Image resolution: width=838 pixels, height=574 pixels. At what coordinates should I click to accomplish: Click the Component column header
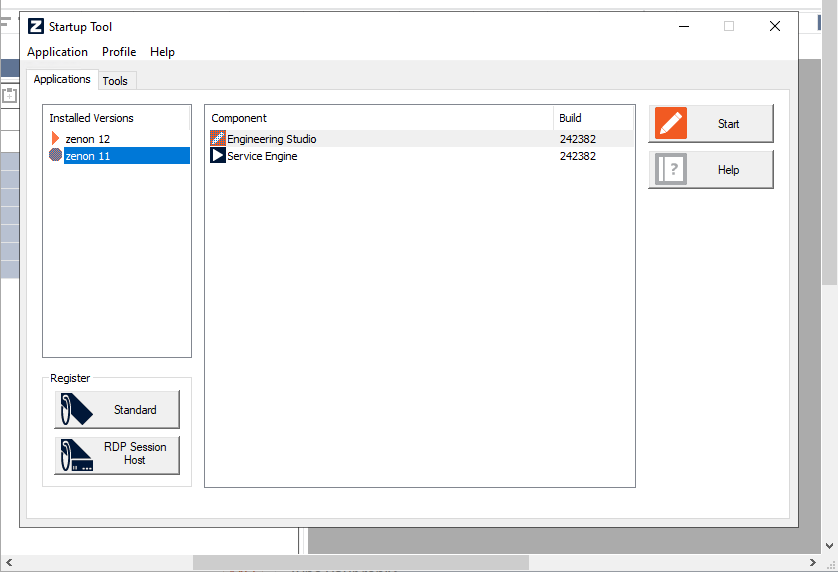click(x=379, y=118)
